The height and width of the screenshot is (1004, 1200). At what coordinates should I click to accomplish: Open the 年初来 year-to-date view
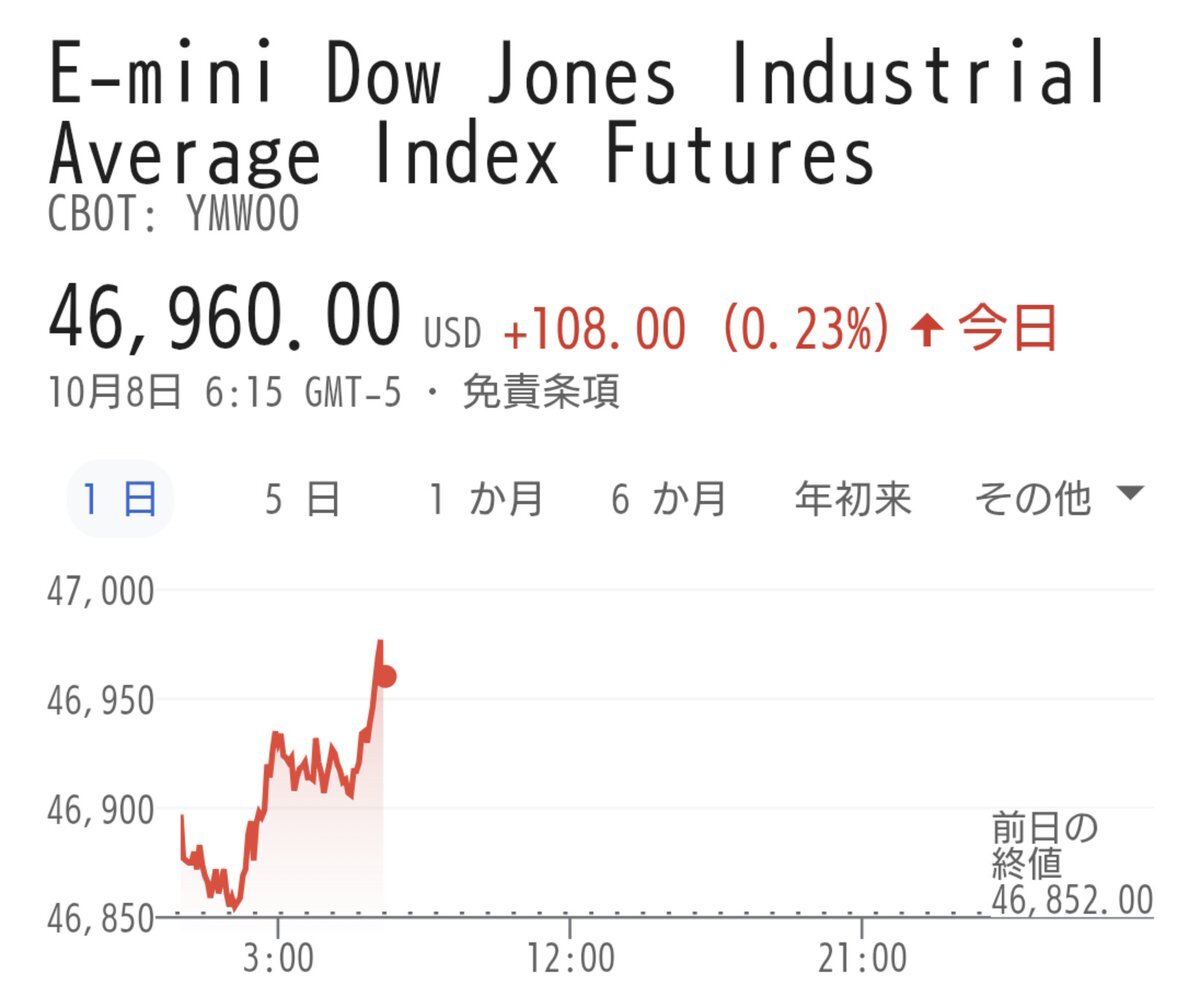853,498
